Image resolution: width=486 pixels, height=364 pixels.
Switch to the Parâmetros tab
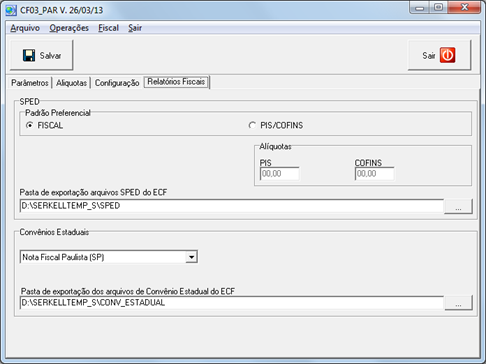[30, 83]
